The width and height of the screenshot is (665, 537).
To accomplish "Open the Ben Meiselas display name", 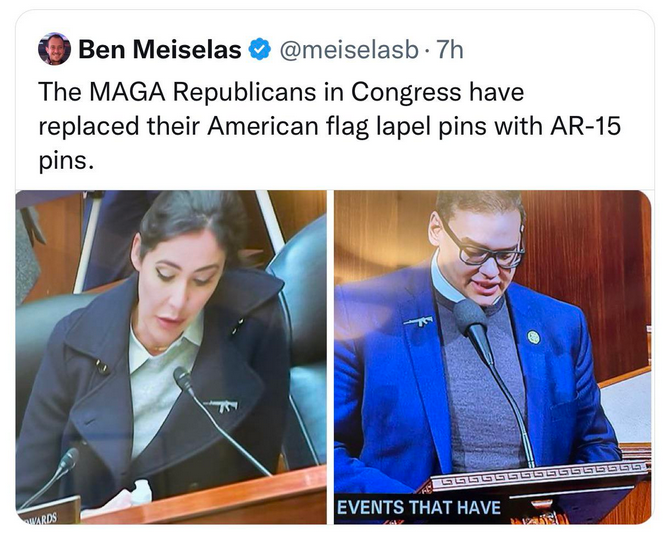I will click(160, 49).
